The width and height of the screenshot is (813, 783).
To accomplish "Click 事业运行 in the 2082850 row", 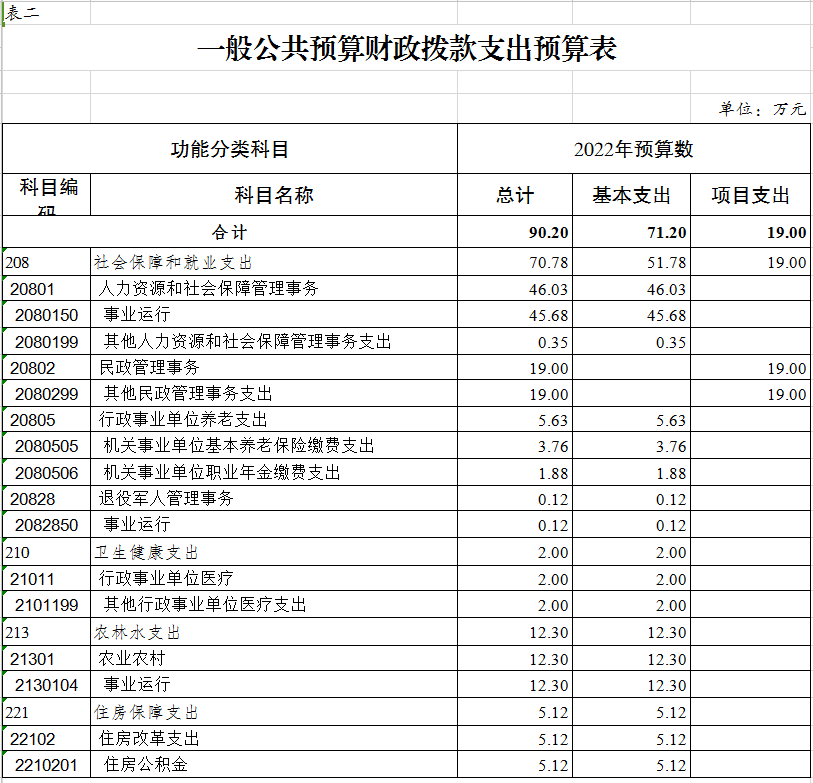I will tap(137, 524).
